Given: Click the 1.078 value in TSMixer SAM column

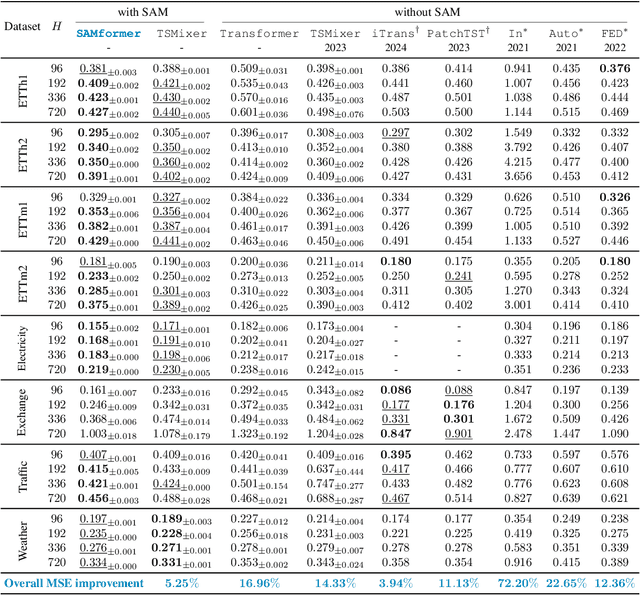Looking at the screenshot, I should (x=182, y=434).
